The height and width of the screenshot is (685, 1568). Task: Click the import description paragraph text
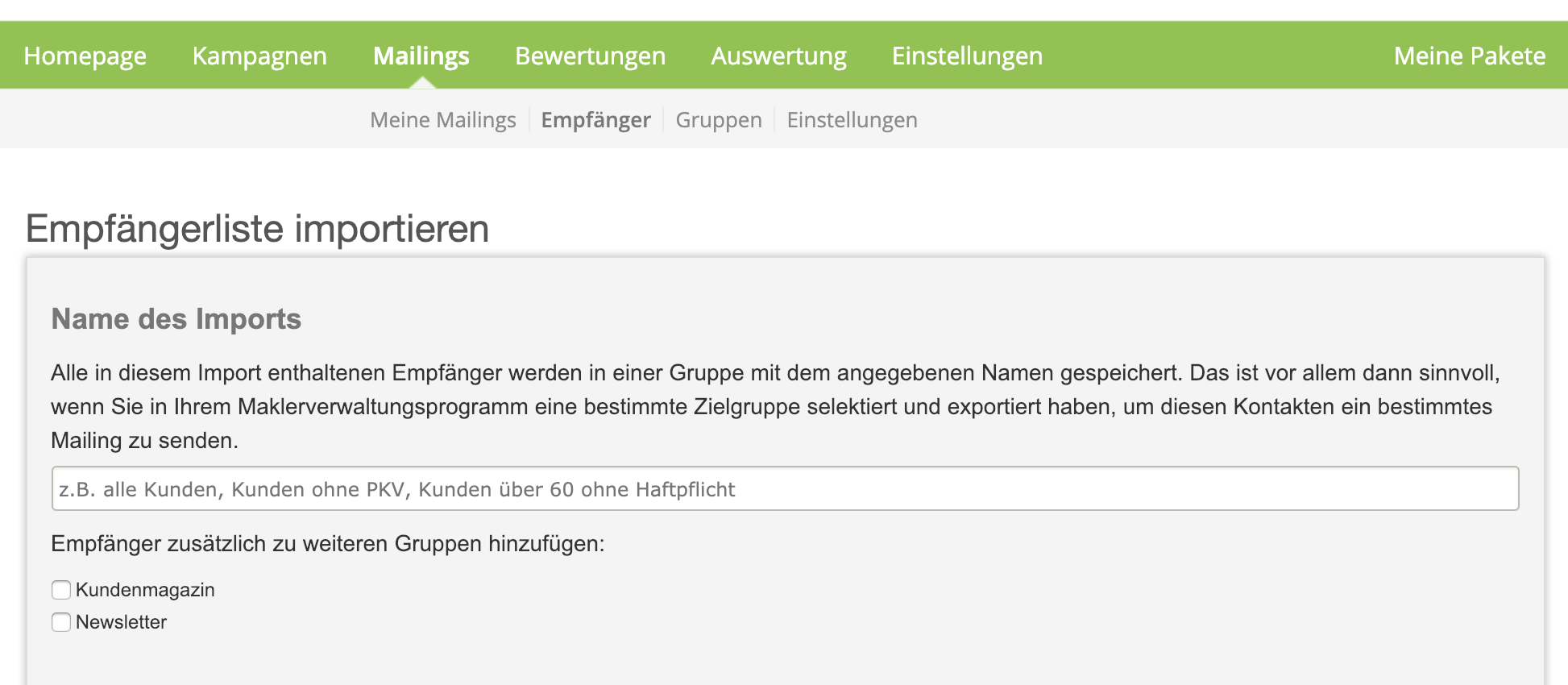tap(774, 406)
